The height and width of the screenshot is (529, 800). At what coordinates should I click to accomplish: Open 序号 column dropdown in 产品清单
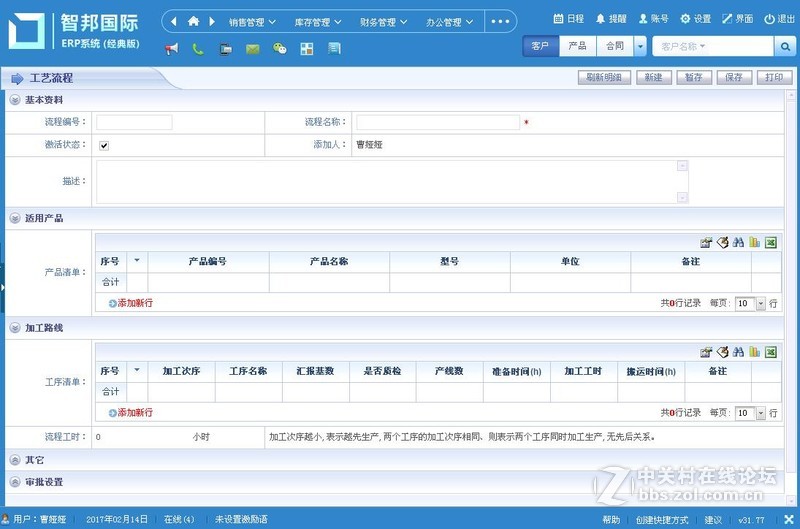(x=137, y=261)
